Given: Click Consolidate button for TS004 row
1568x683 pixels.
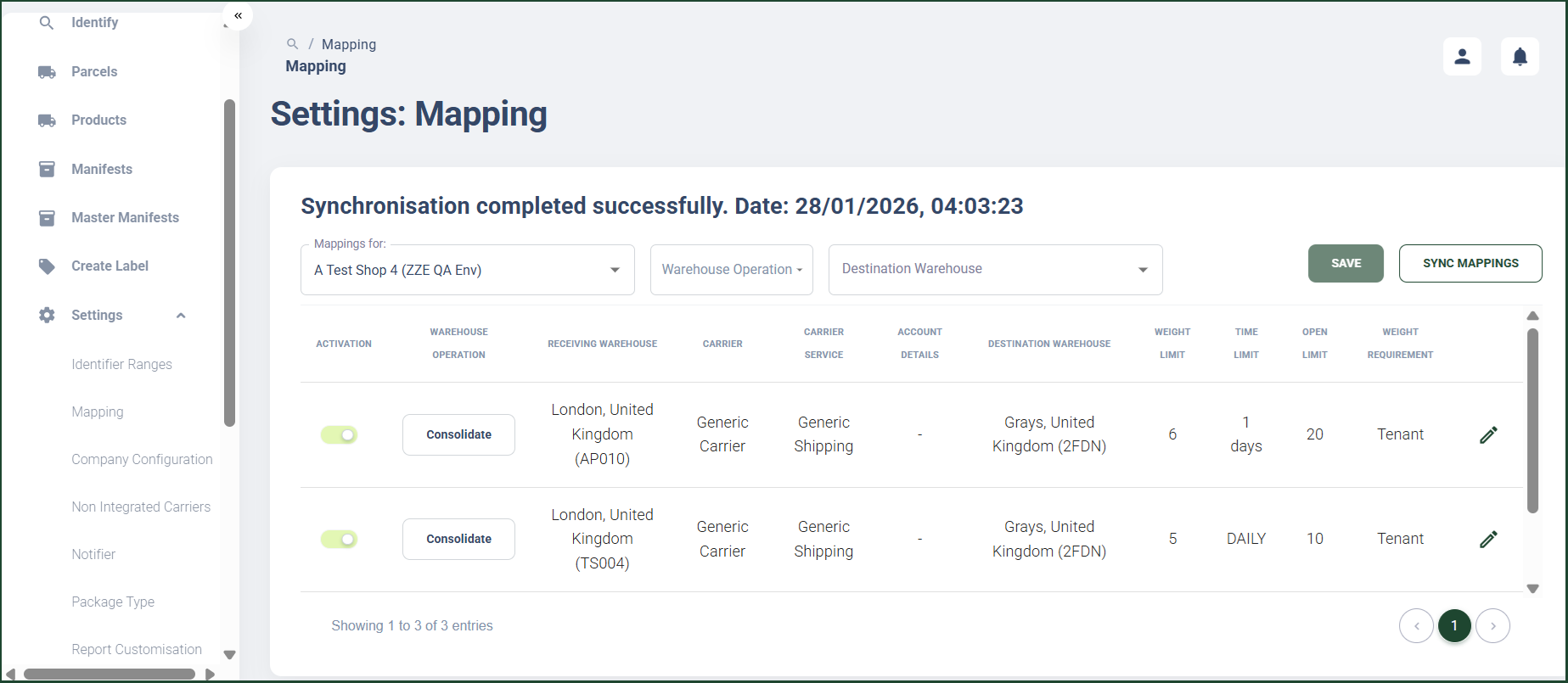Looking at the screenshot, I should pos(458,539).
